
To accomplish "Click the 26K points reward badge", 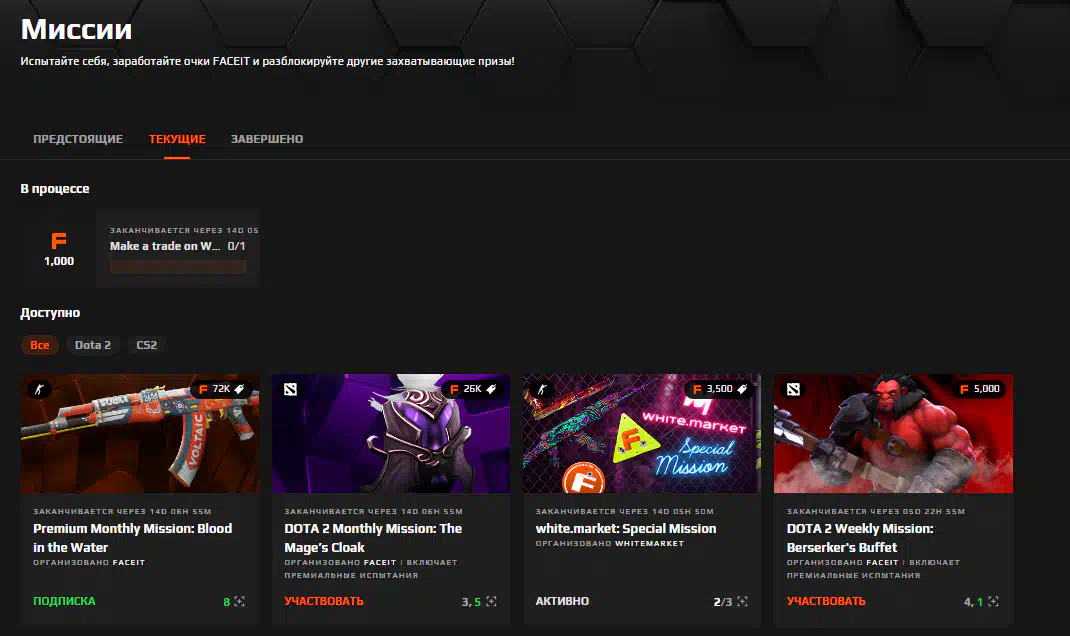I will click(472, 389).
